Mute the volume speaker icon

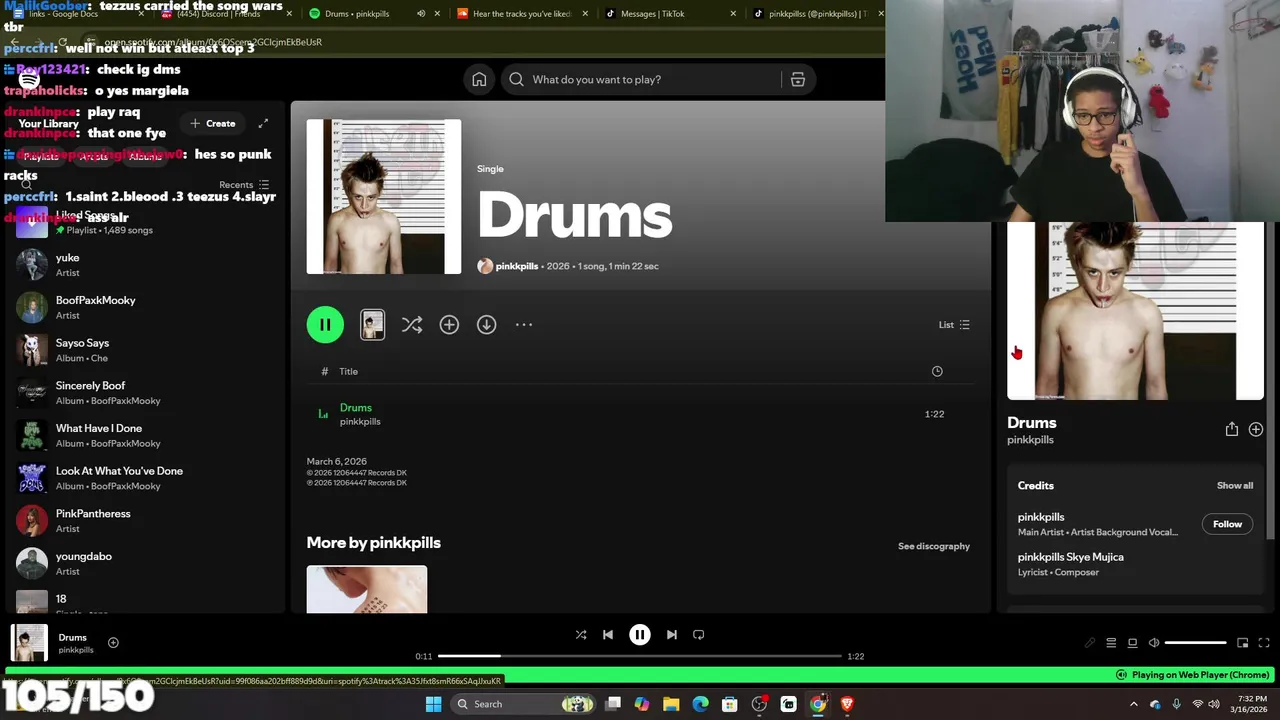[x=1154, y=643]
